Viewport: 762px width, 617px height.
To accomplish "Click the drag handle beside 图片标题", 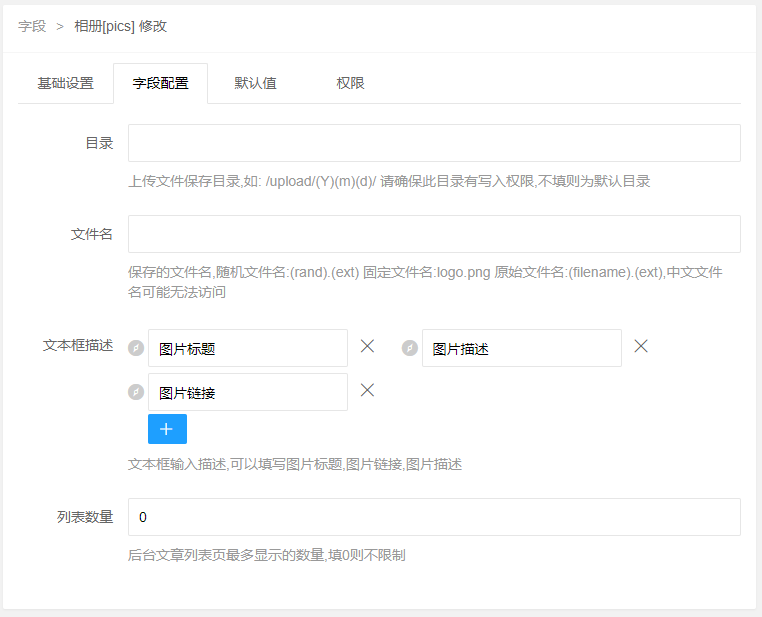I will [136, 348].
